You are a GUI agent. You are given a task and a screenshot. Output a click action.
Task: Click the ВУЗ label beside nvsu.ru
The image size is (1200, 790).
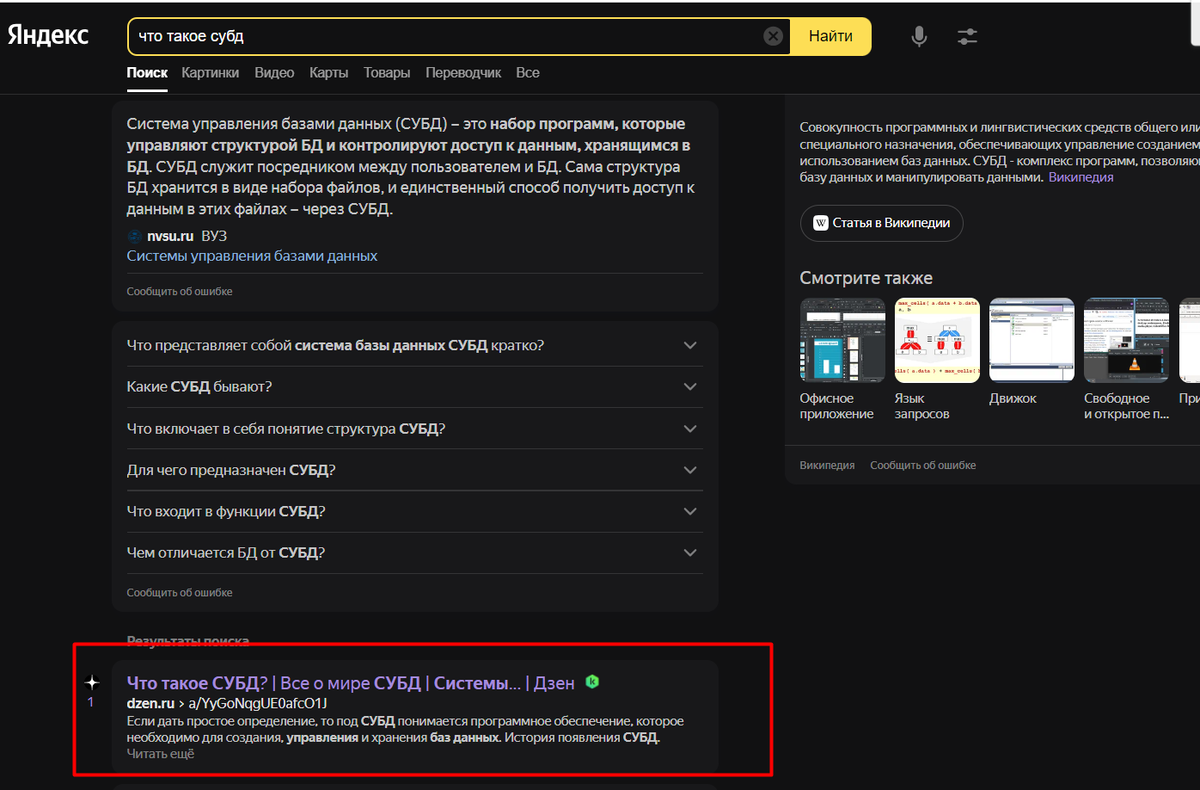(214, 236)
